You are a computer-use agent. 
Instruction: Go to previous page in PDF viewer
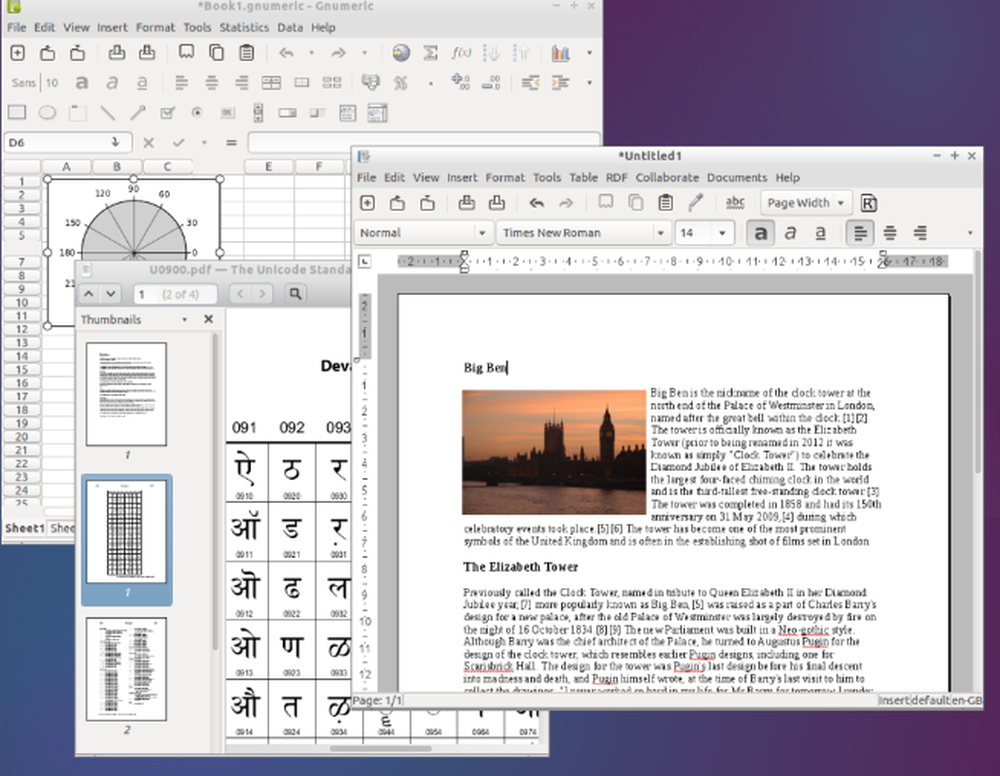[89, 294]
